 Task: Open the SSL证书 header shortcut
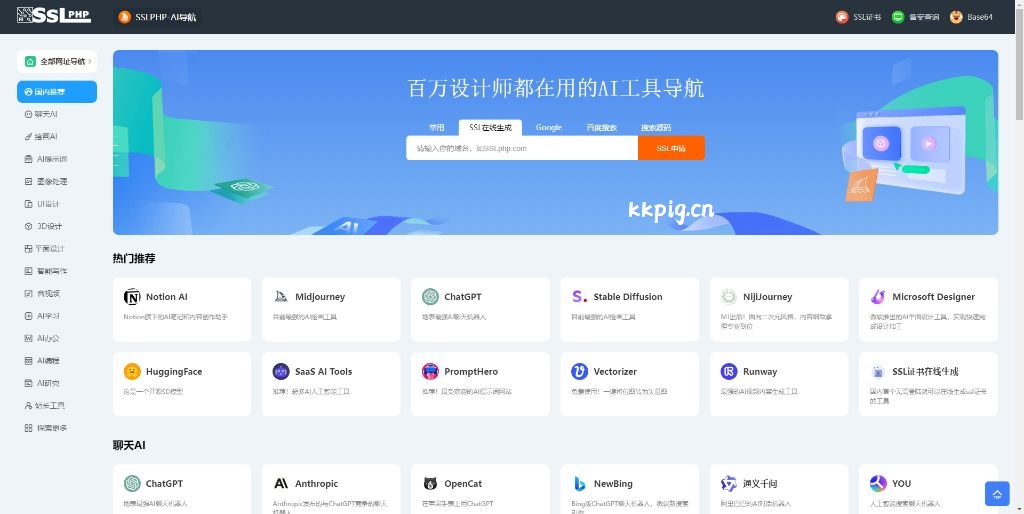[x=859, y=17]
